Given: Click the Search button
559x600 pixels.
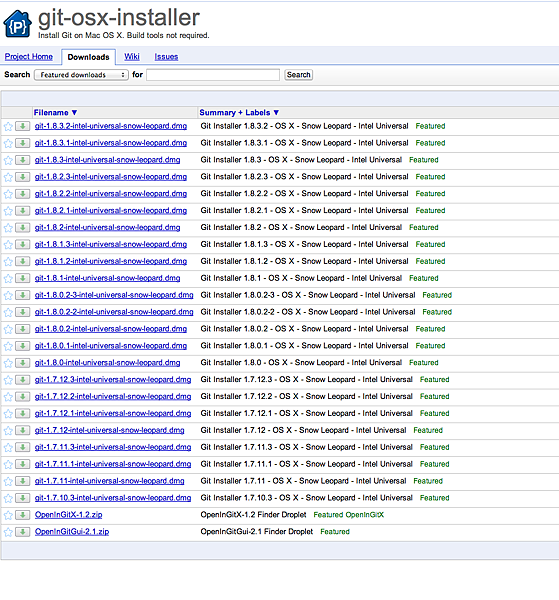Looking at the screenshot, I should (298, 75).
